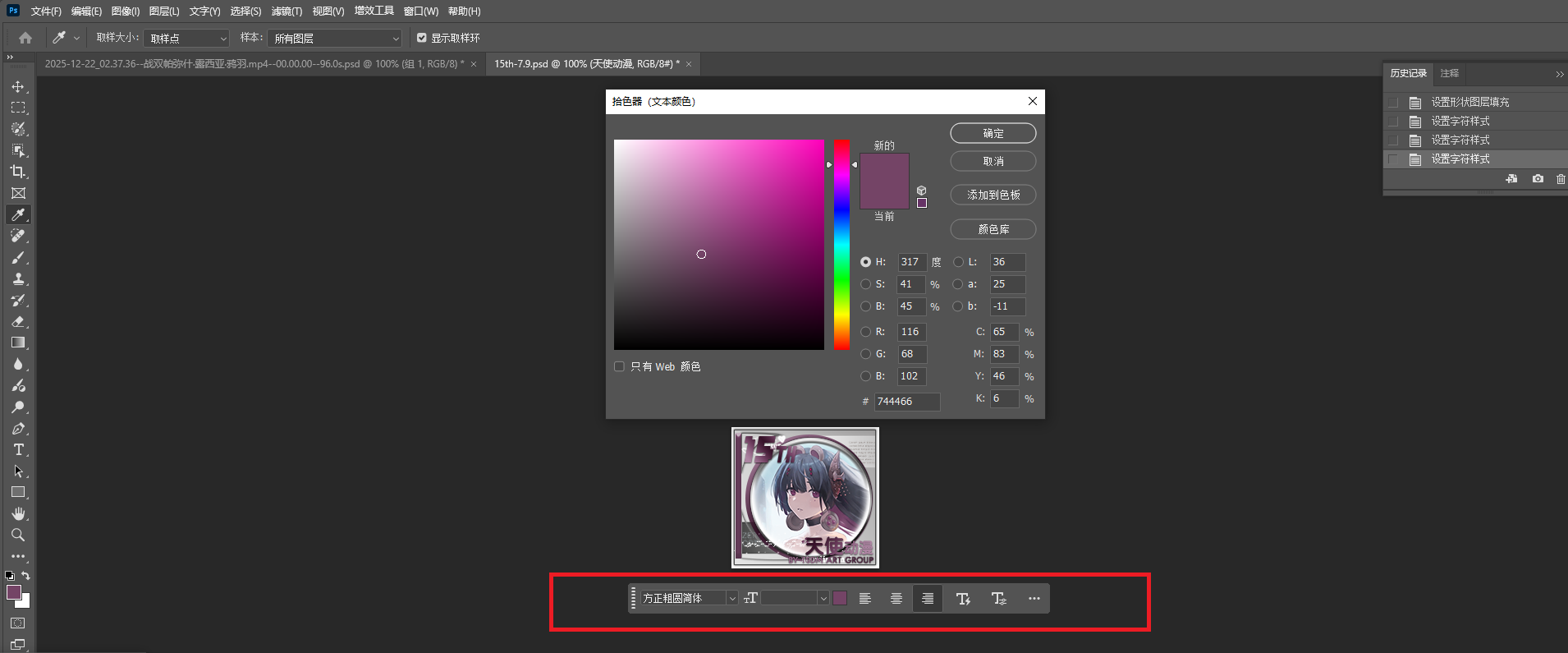Open the 样本 所有图层 dropdown
The image size is (1568, 653).
(335, 39)
